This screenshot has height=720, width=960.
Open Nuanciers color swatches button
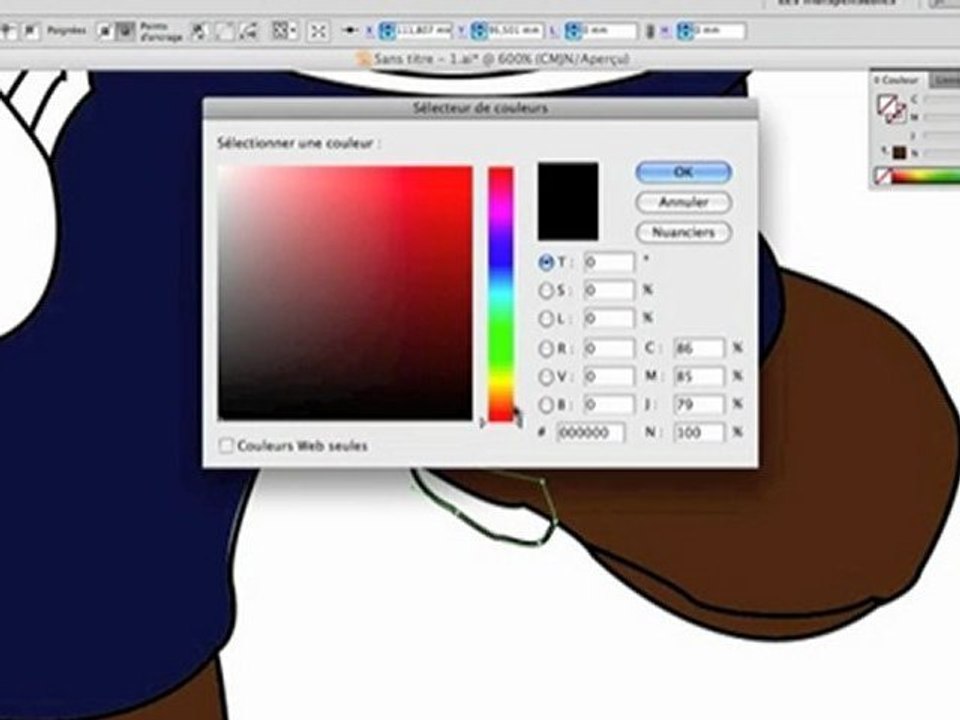click(x=683, y=232)
